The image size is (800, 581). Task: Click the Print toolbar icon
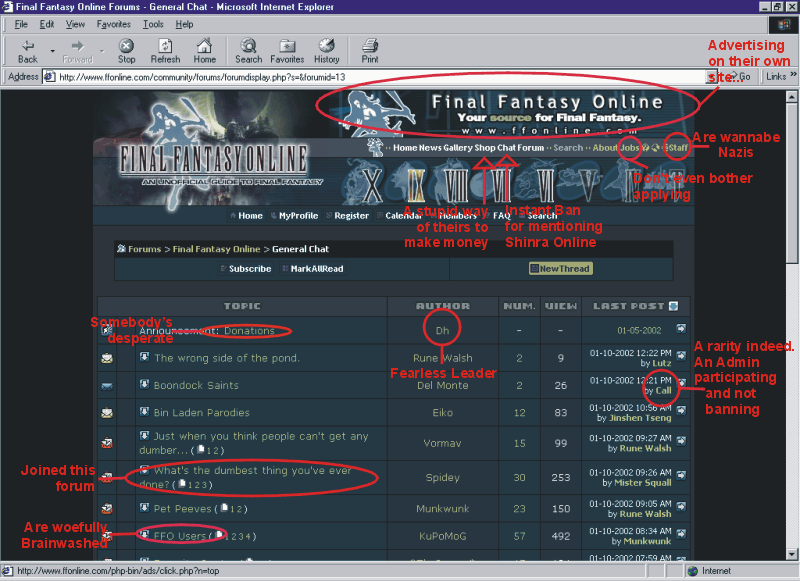[370, 51]
